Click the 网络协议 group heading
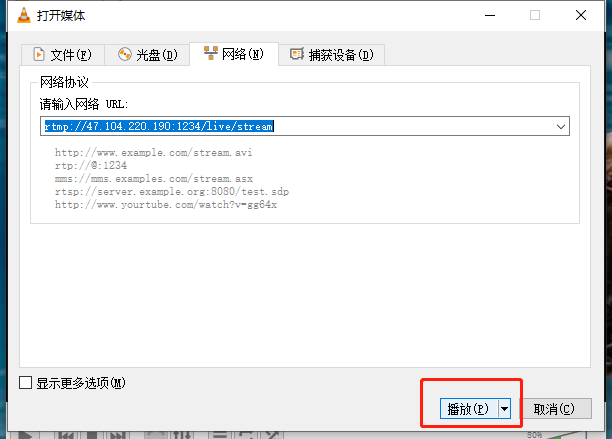Viewport: 612px width, 439px height. coord(64,82)
